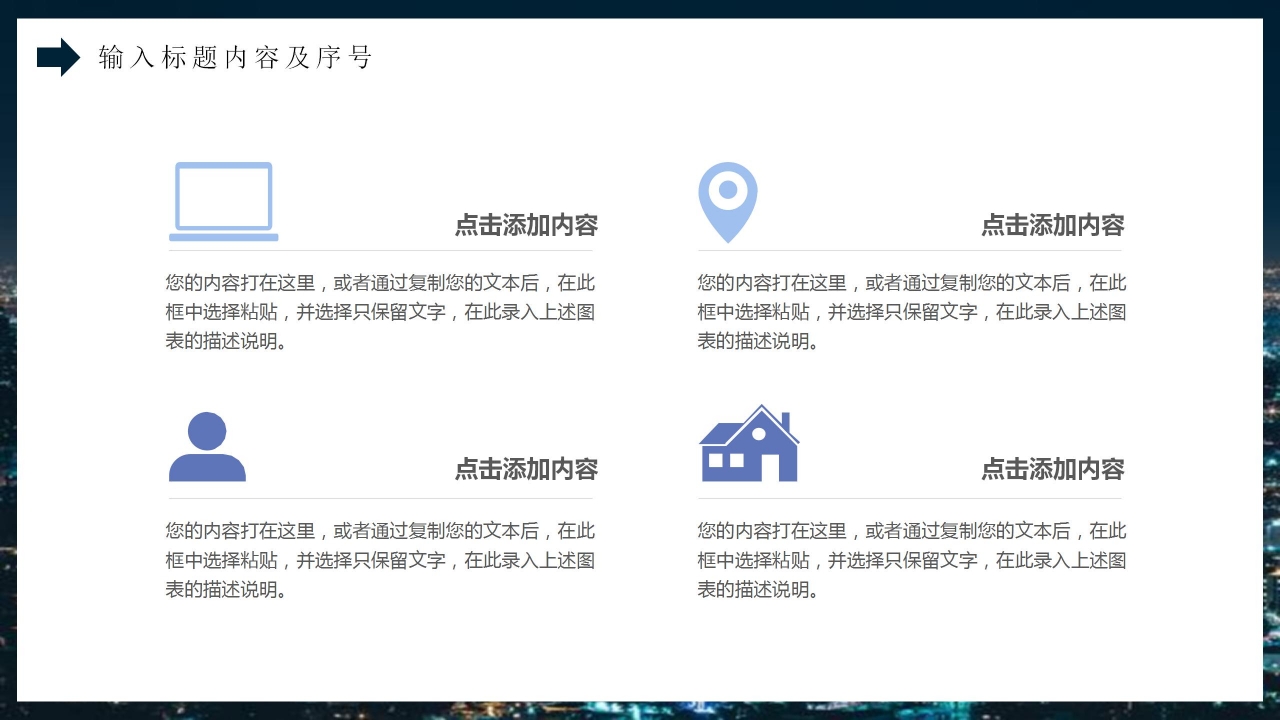Select the divider line under the laptop heading
The width and height of the screenshot is (1280, 720).
[x=380, y=250]
